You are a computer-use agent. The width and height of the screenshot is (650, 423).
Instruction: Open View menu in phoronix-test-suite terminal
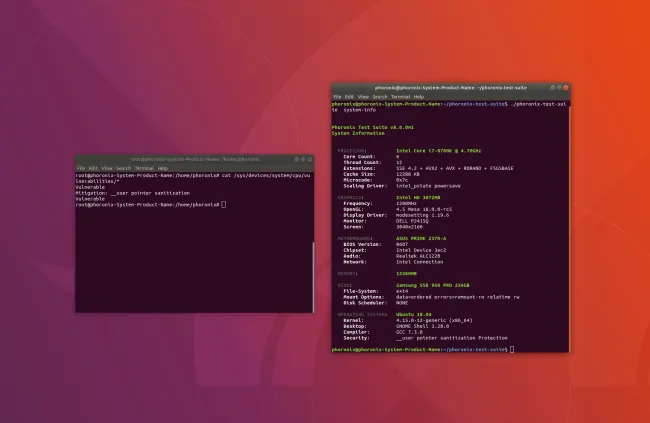coord(363,97)
